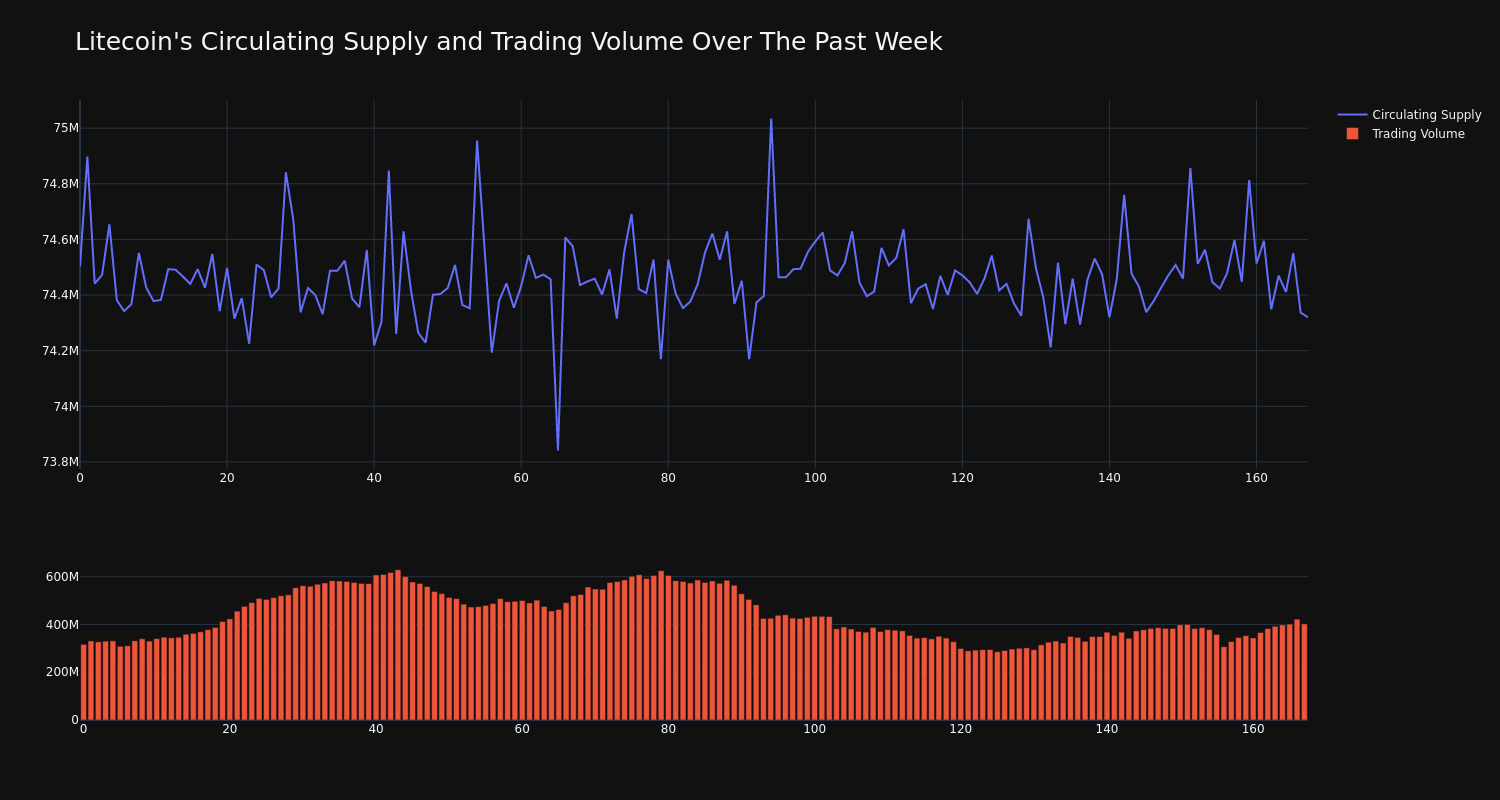
Task: Click the 75M y-axis label
Action: point(66,128)
